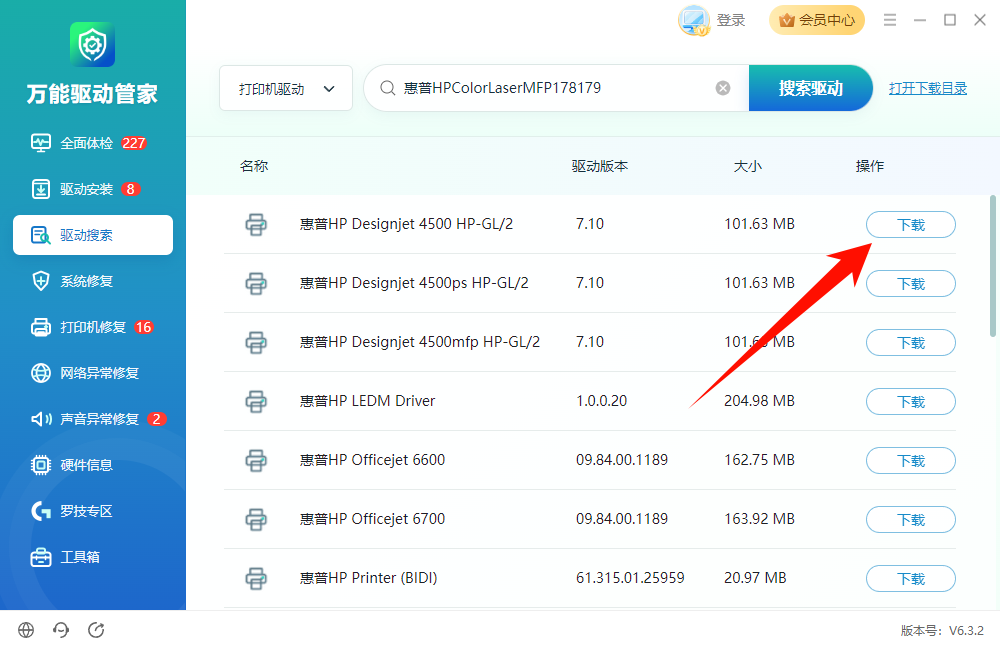Screen dimensions: 1000x650
Task: Click printer icon of Officejet 6700 row
Action: pos(256,519)
